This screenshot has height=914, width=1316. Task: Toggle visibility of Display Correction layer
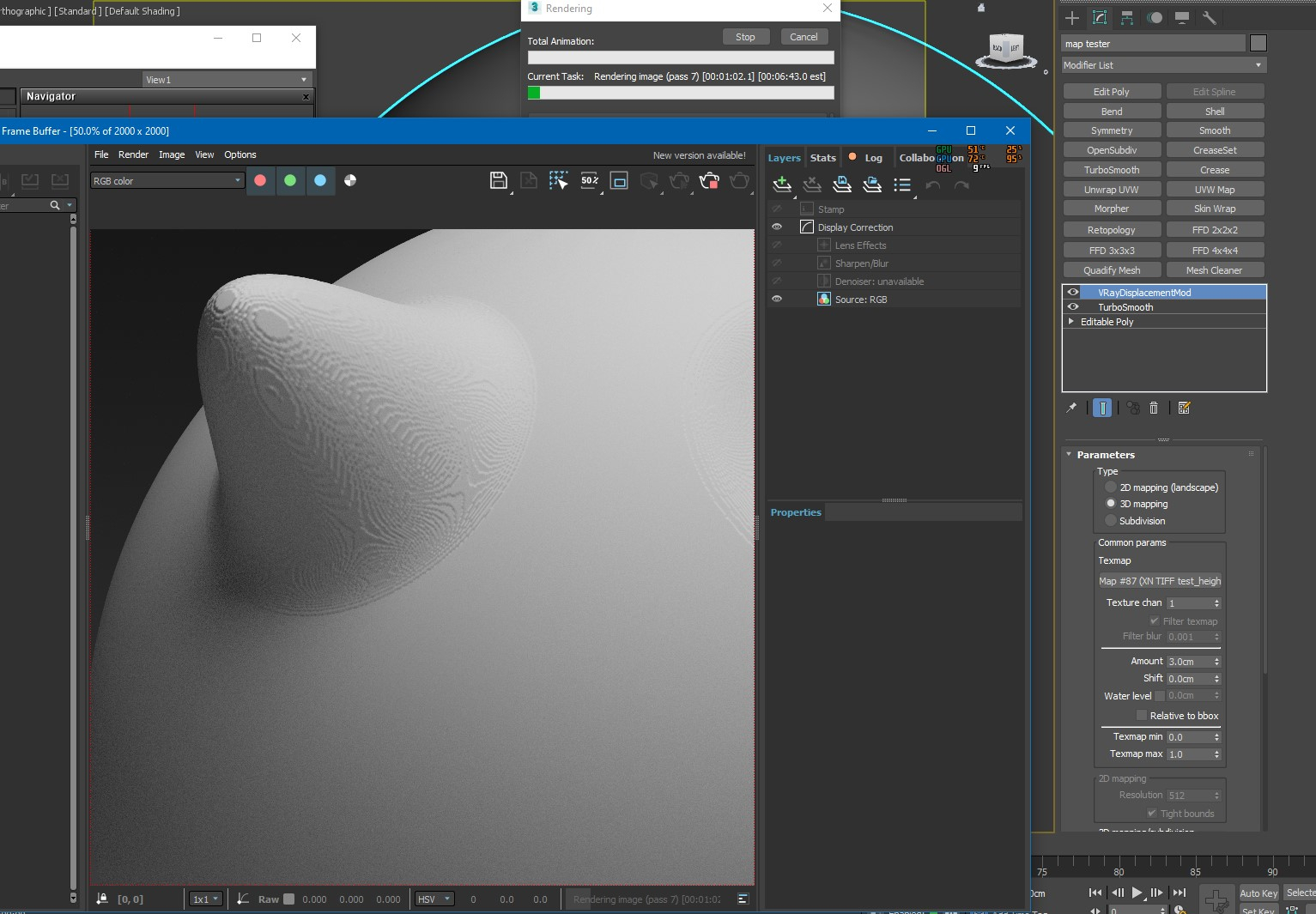777,227
